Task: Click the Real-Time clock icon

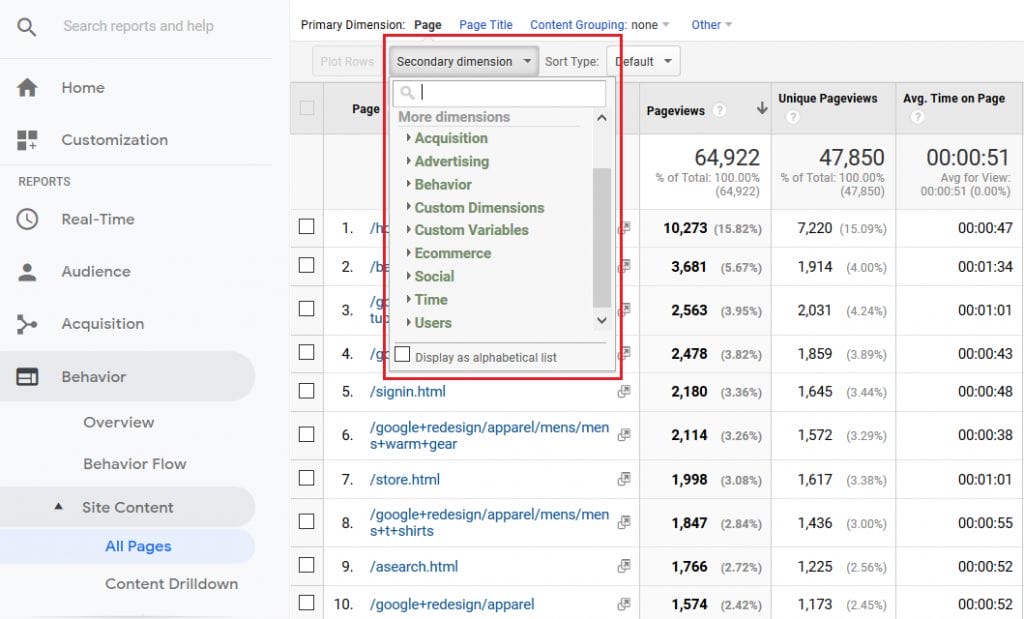Action: tap(27, 219)
